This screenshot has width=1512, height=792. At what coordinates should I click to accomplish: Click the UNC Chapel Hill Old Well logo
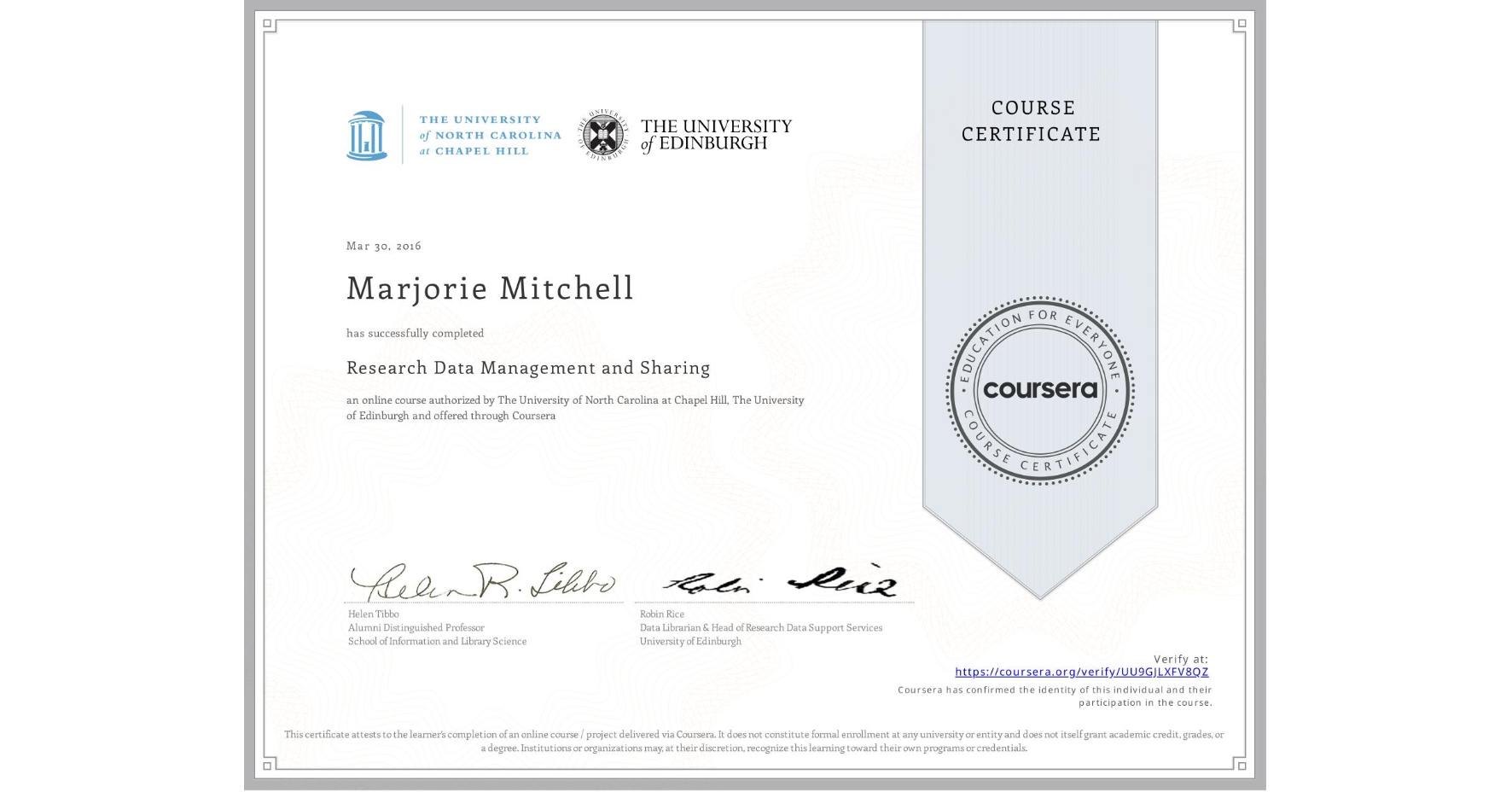(x=367, y=135)
